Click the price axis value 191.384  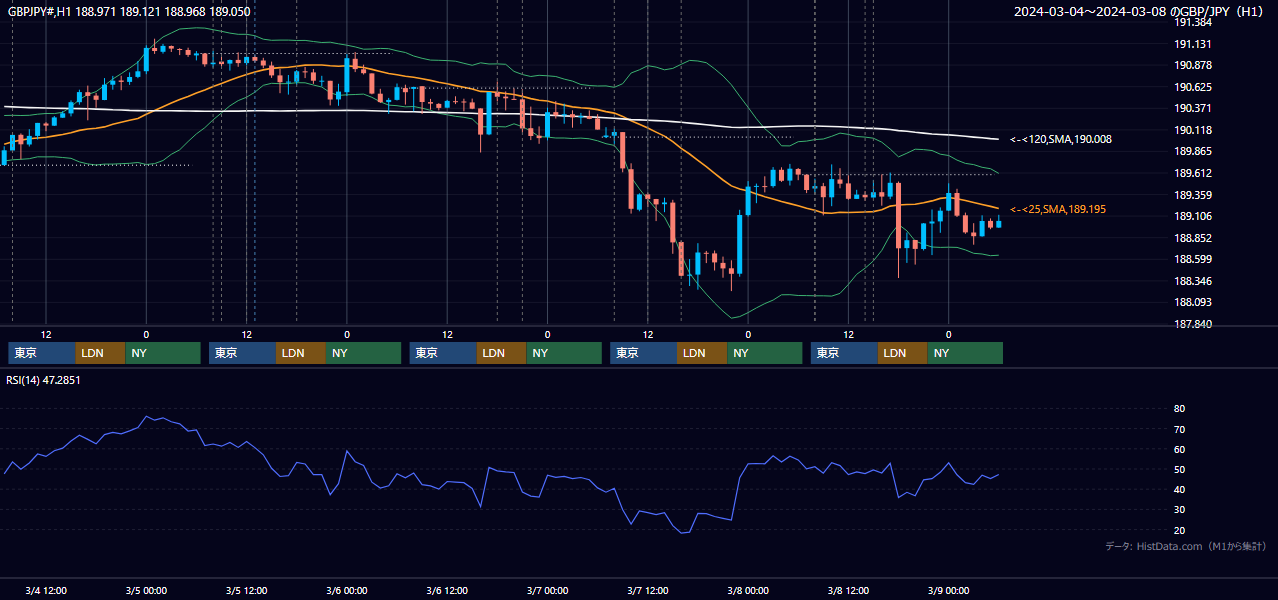(x=1193, y=22)
